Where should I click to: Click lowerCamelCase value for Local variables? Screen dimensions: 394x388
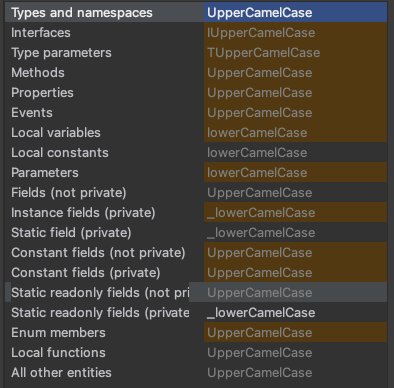click(257, 133)
